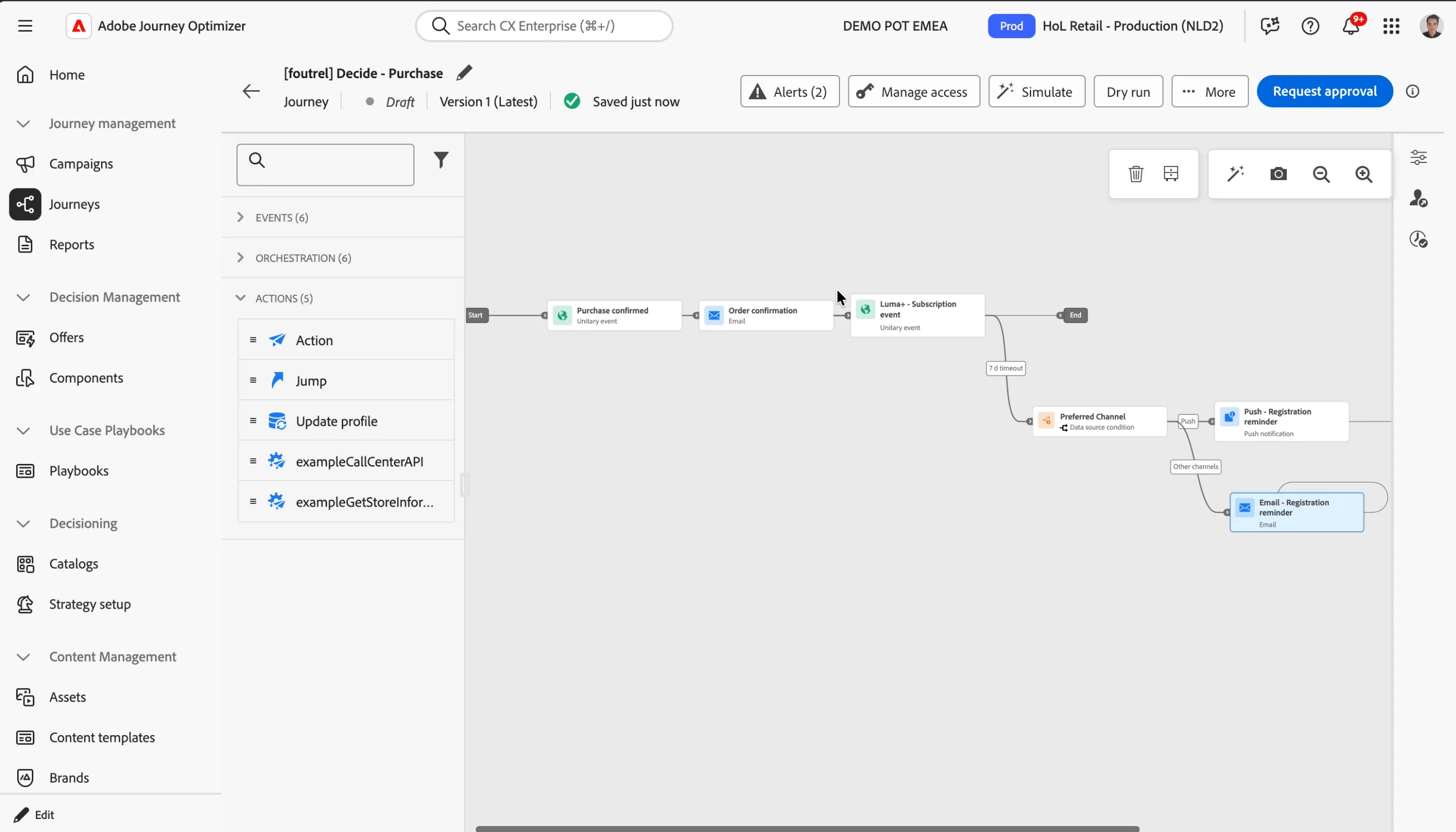Open journey properties sliders icon in right rail

(1419, 157)
